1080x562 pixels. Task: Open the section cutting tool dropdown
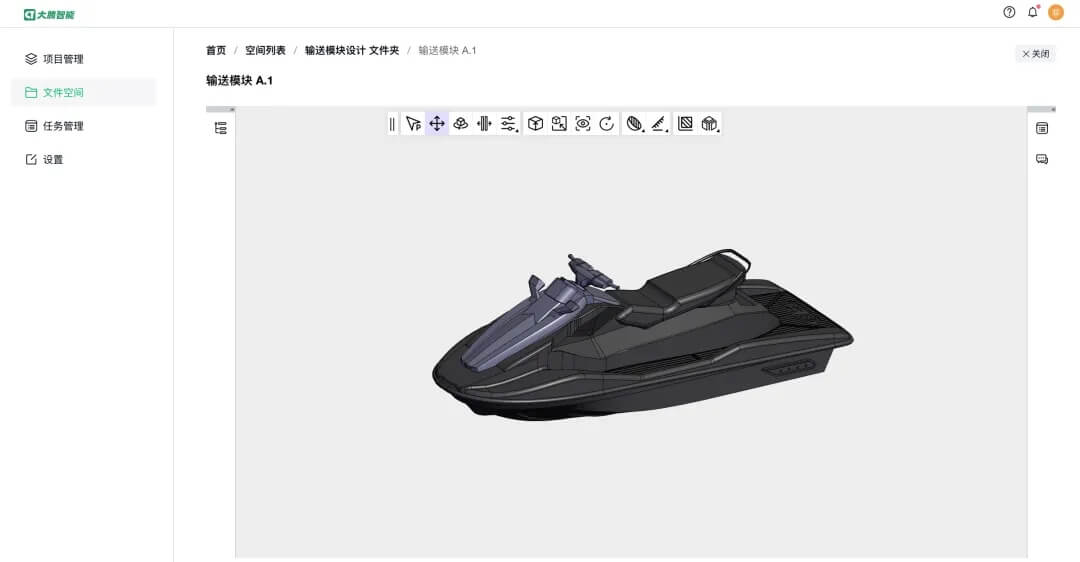coord(634,124)
